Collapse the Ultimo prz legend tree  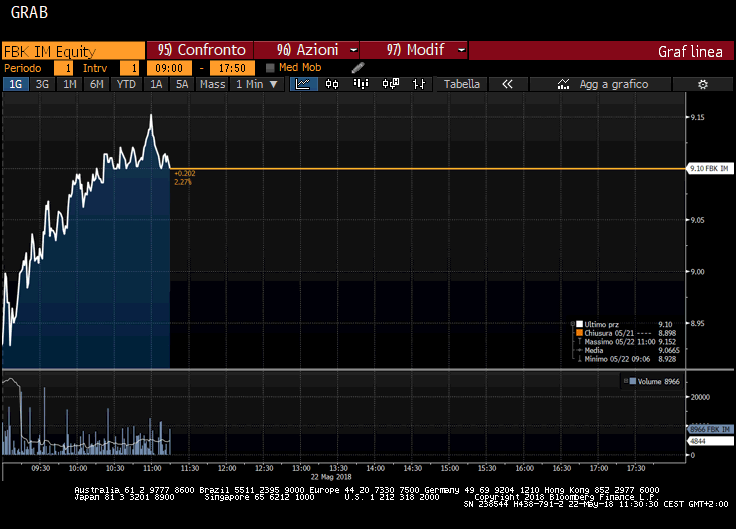[x=579, y=325]
